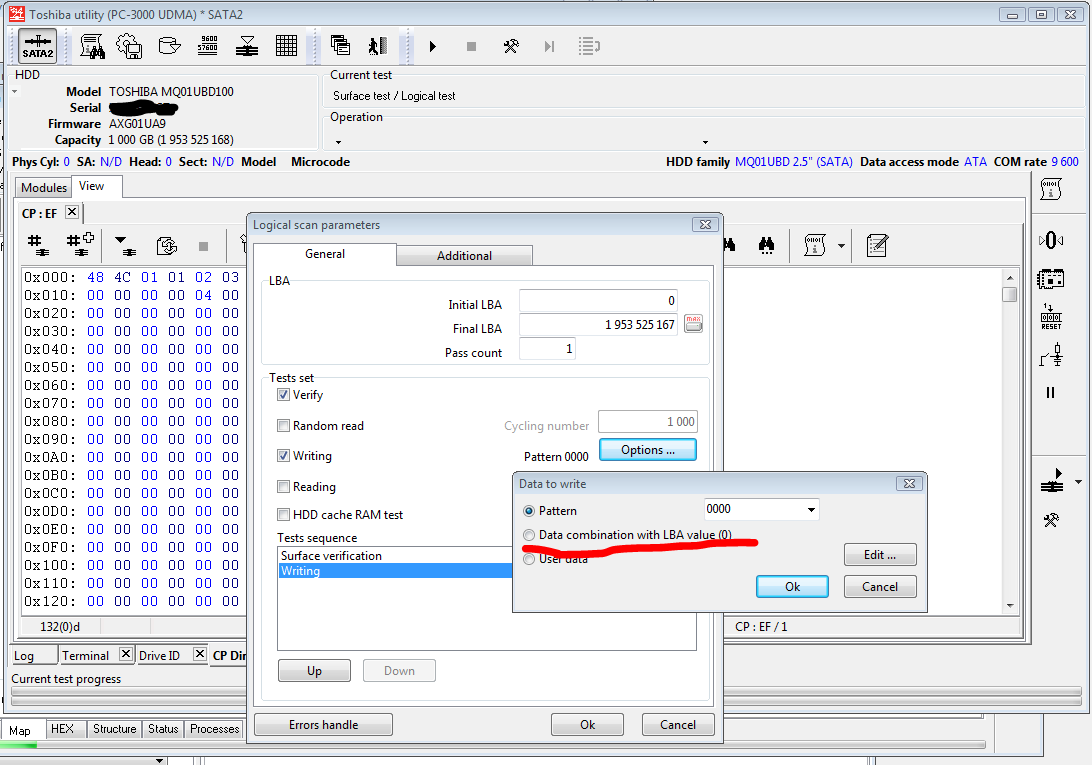The image size is (1092, 765).
Task: Open the grid sector map icon
Action: tap(286, 46)
